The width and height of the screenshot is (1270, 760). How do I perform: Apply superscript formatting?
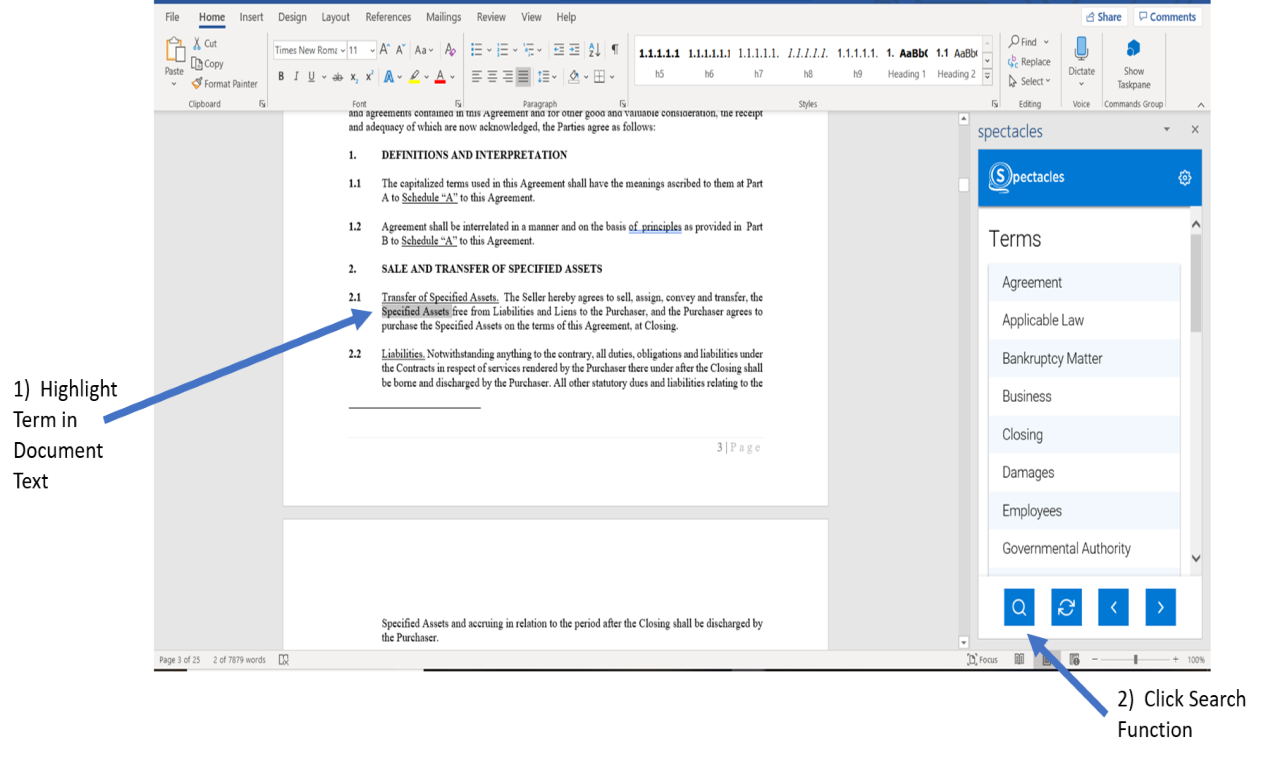coord(369,77)
